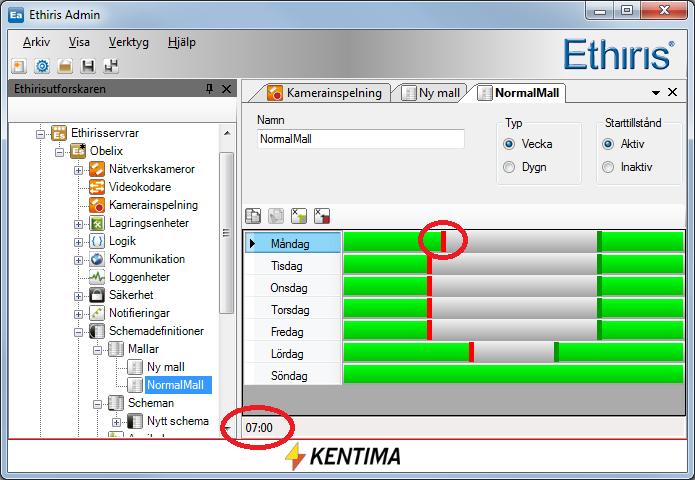Click the Söndag row header
This screenshot has height=480, width=695.
point(293,376)
